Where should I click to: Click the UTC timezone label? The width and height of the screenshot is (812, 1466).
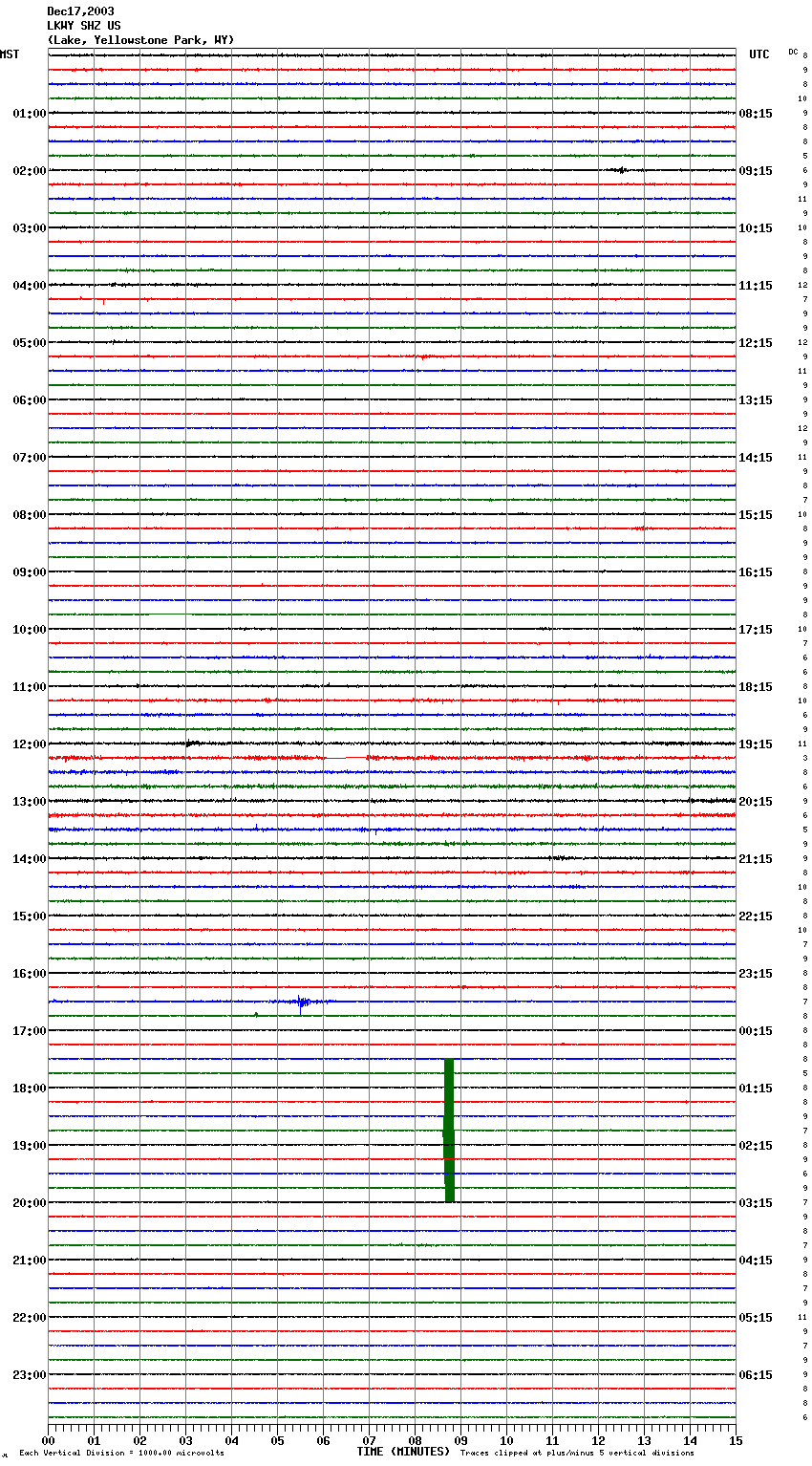click(759, 54)
